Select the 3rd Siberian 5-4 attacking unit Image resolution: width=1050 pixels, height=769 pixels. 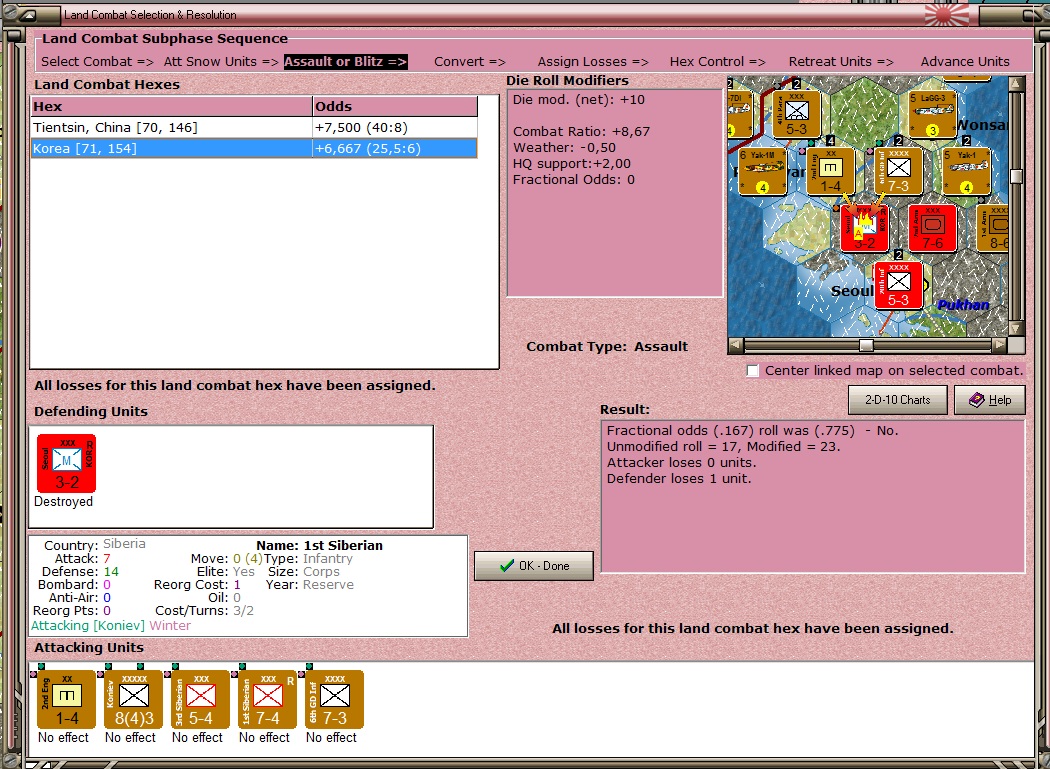pos(200,699)
